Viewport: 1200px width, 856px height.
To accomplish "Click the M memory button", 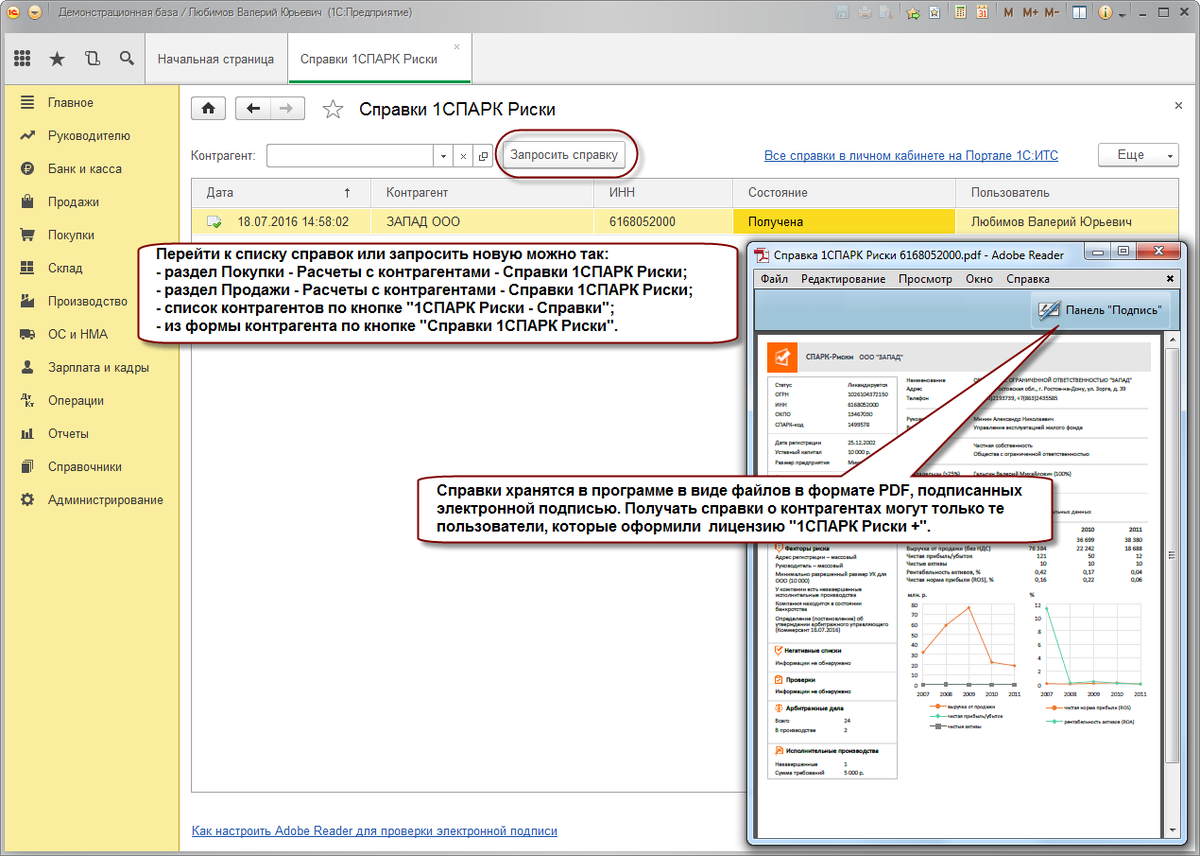I will pyautogui.click(x=1009, y=14).
